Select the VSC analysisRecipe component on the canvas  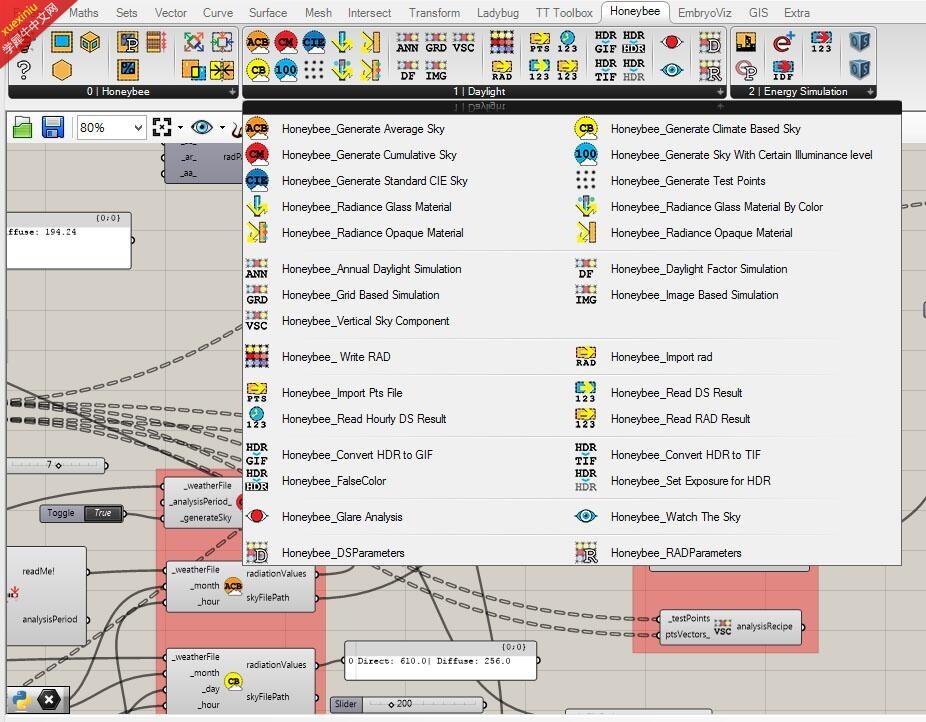(x=731, y=626)
